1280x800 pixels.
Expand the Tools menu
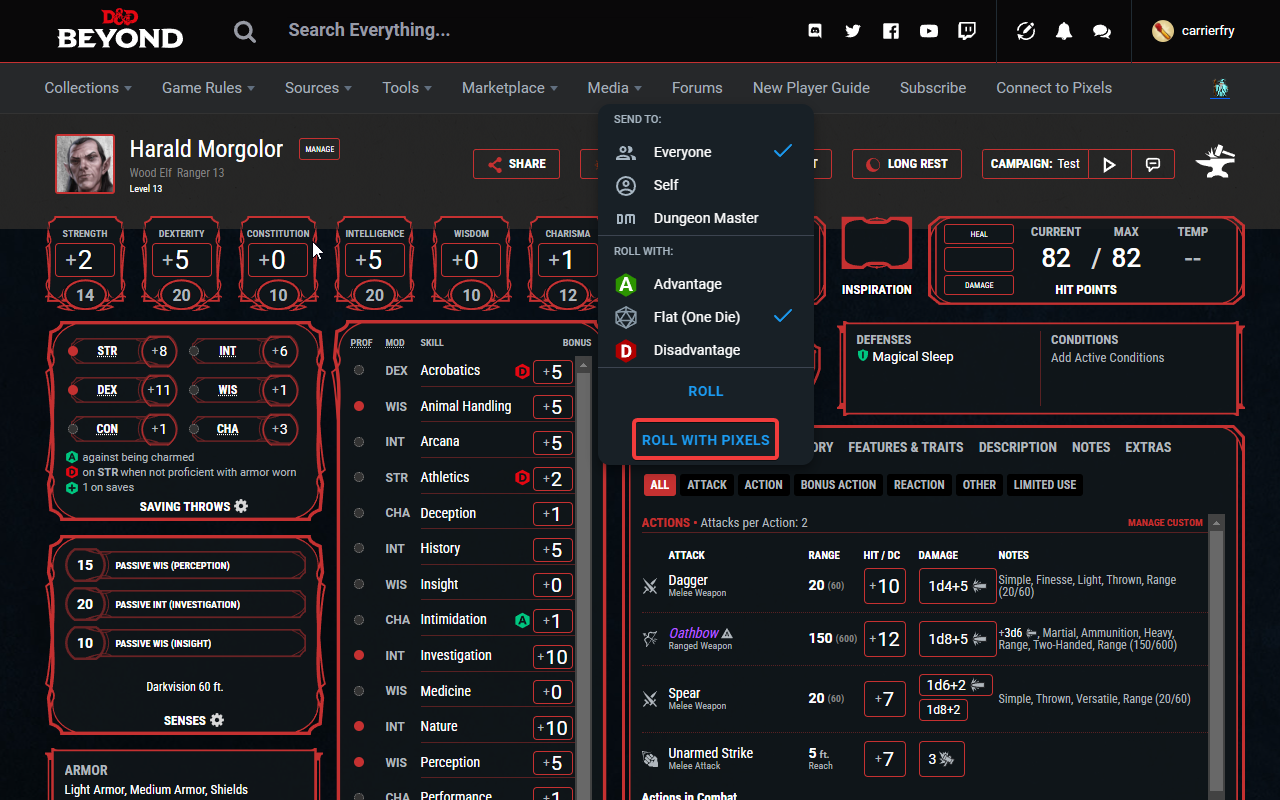406,88
